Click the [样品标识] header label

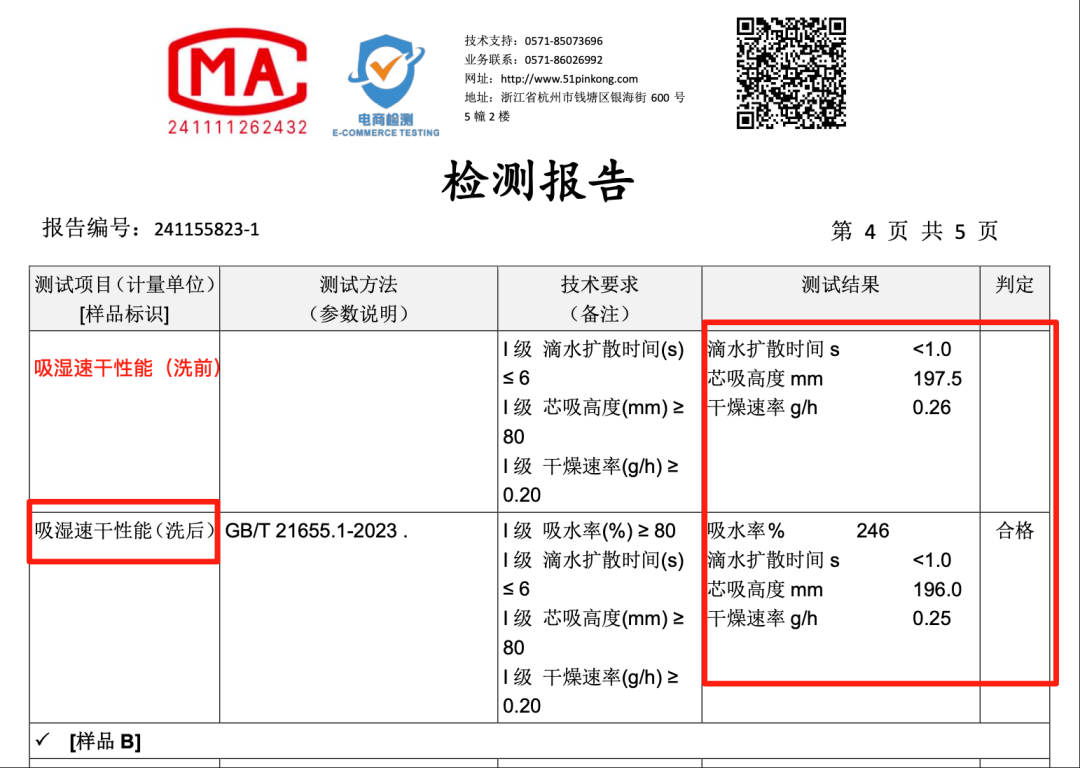125,314
